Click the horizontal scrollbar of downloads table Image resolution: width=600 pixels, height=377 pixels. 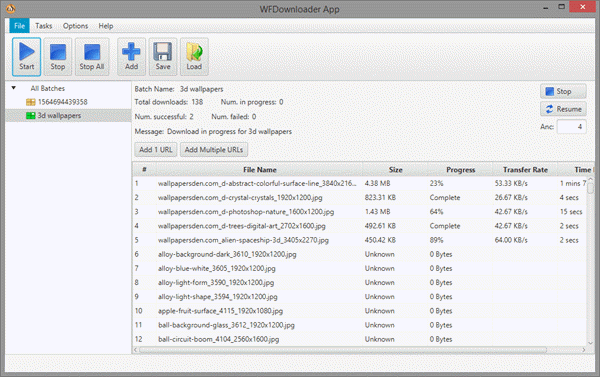coord(343,349)
